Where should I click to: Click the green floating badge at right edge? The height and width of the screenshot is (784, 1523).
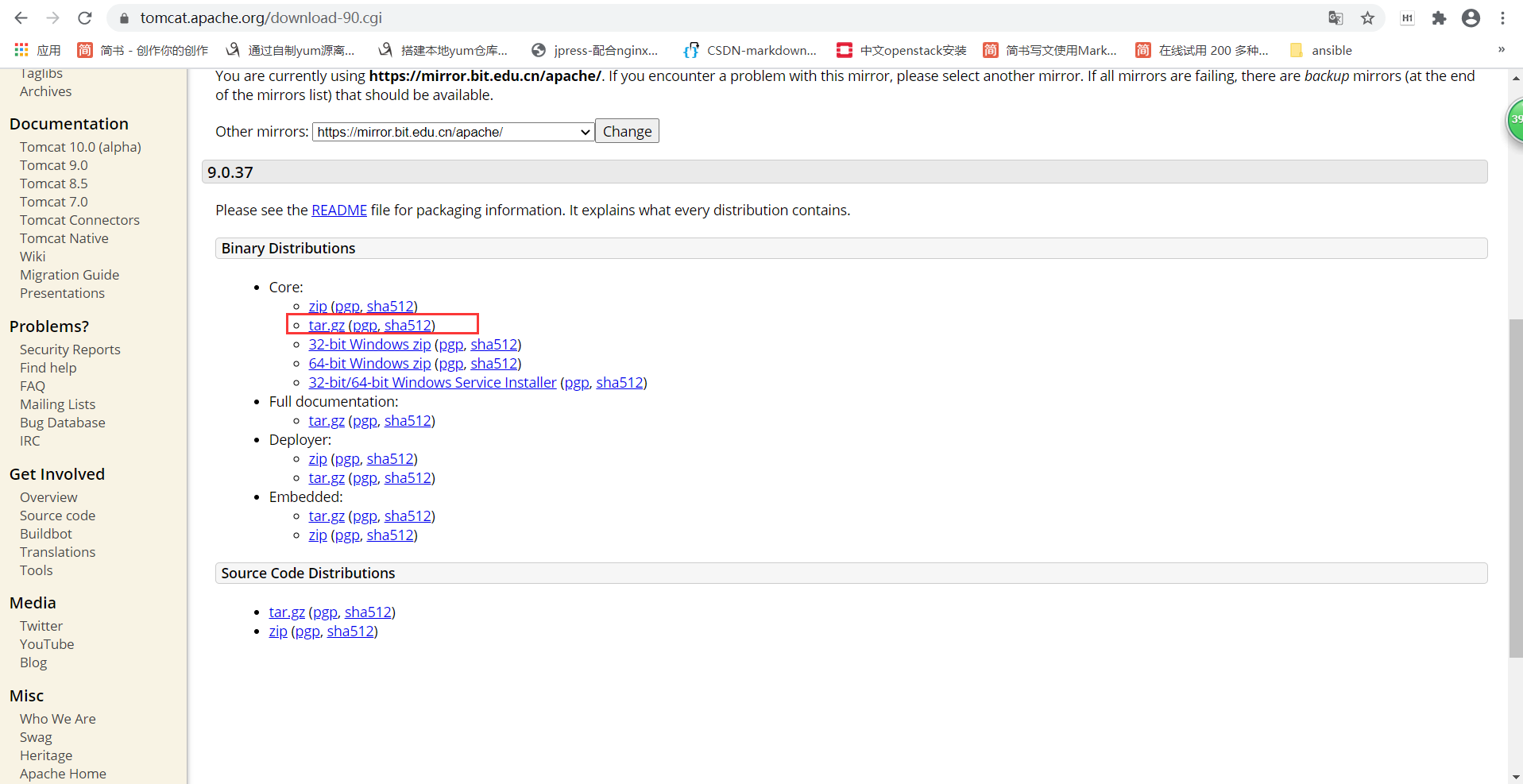tap(1515, 120)
